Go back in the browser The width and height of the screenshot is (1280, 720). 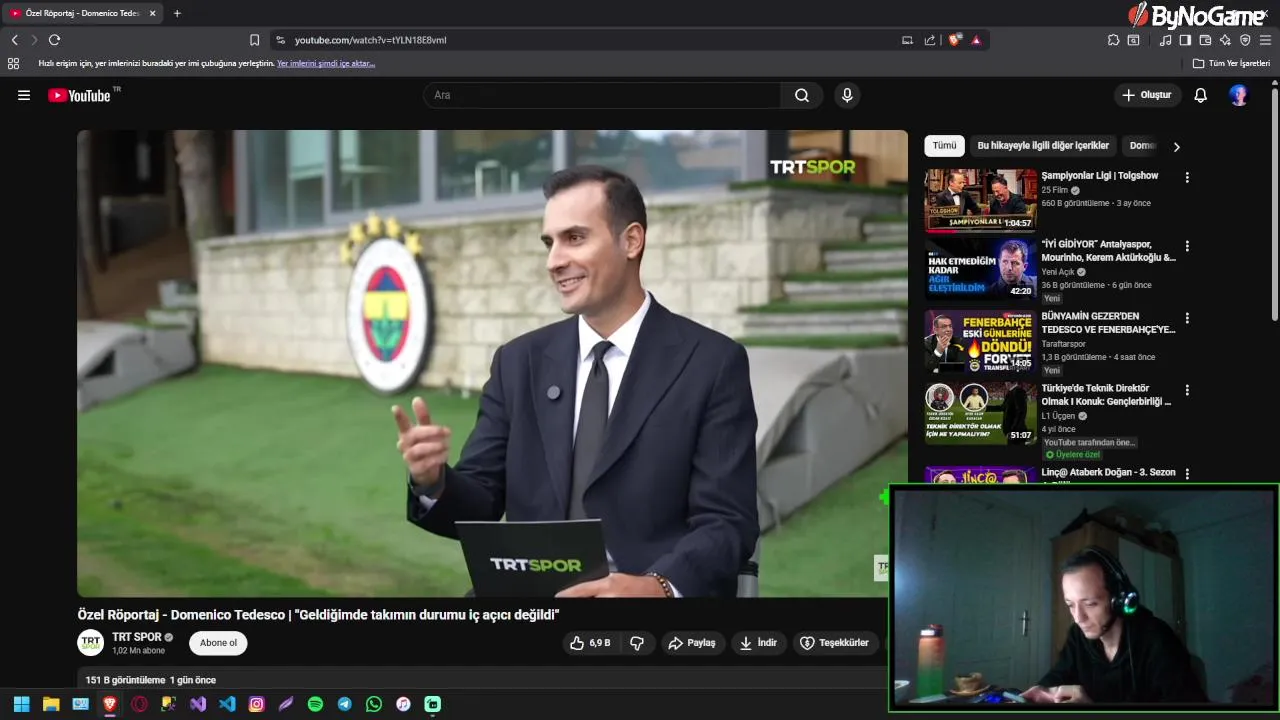point(15,40)
